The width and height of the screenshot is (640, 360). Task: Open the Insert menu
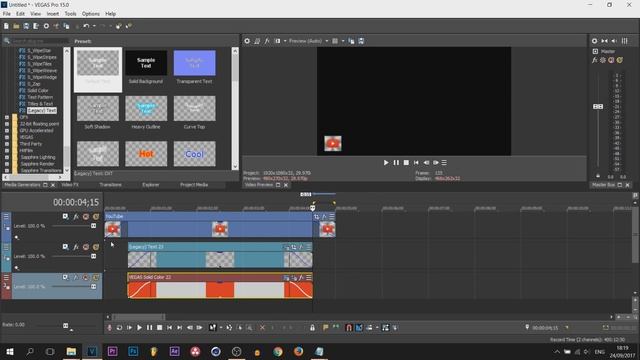(53, 13)
